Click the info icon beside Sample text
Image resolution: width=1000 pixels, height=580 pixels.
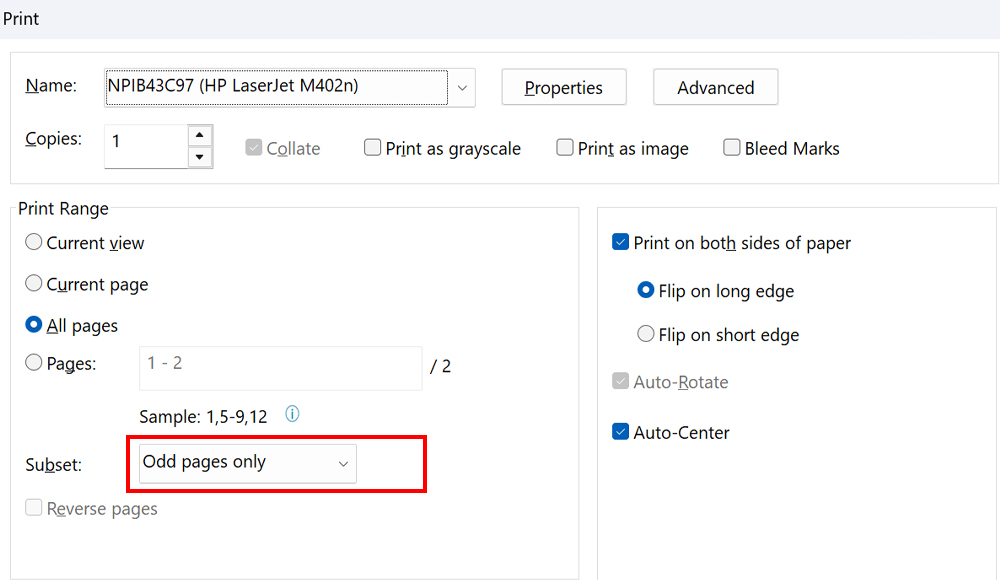[x=293, y=414]
